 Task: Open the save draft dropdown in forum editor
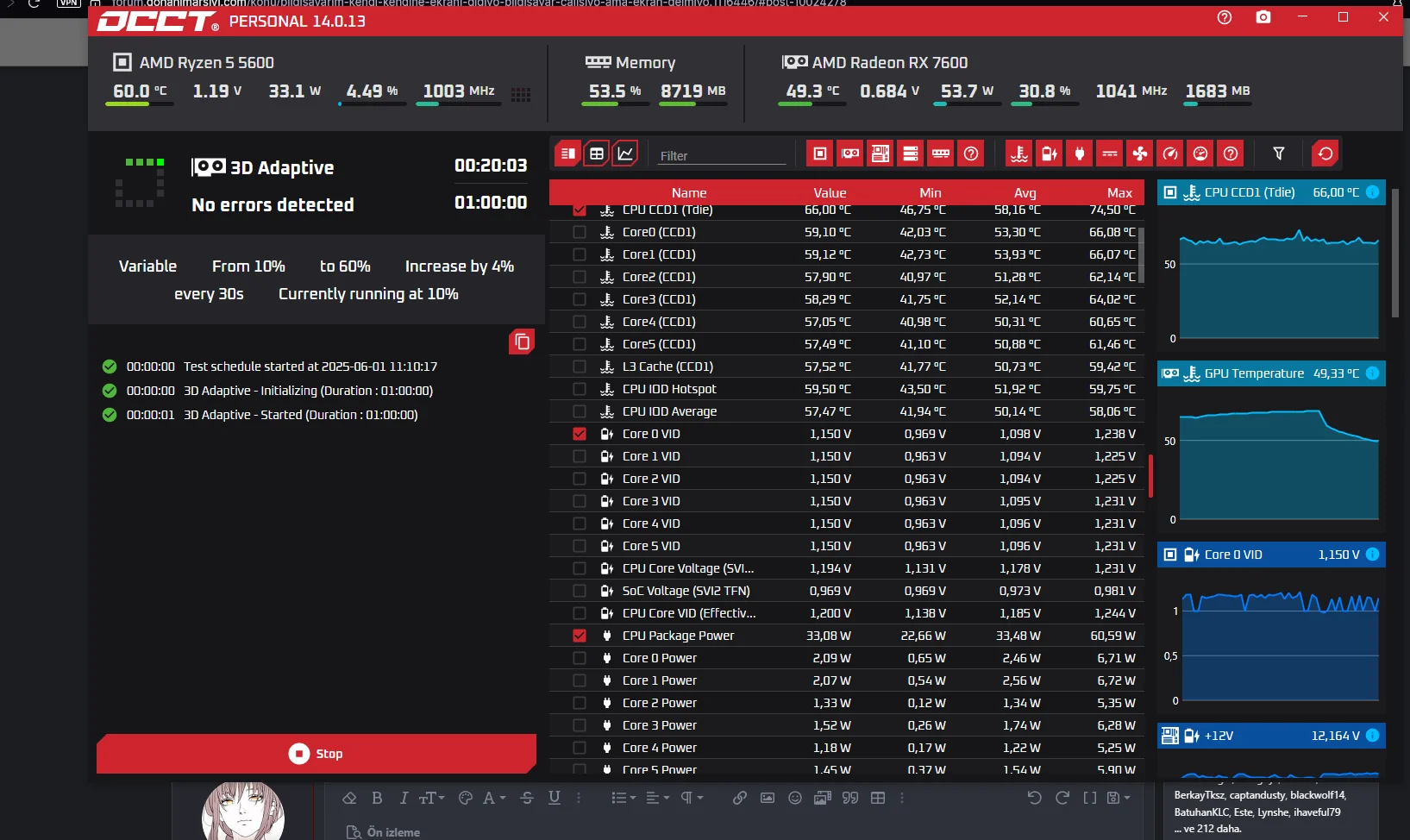[x=1118, y=798]
